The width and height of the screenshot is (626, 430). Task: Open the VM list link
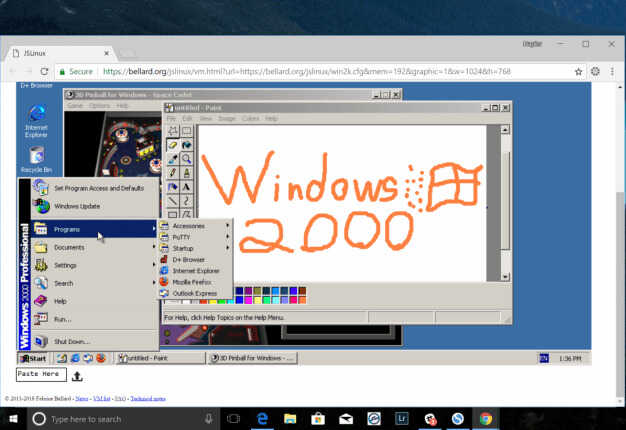(101, 398)
